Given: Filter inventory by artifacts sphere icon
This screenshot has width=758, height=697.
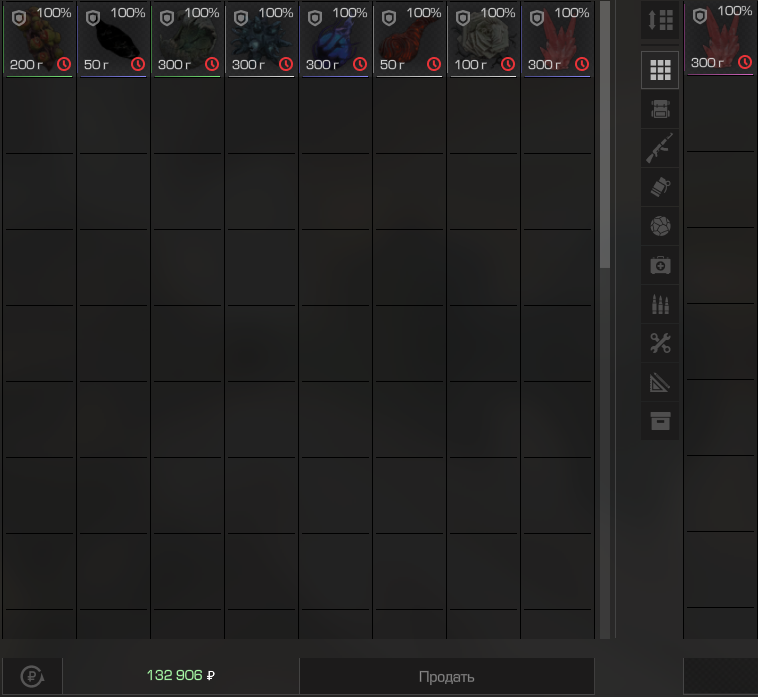Looking at the screenshot, I should point(660,226).
